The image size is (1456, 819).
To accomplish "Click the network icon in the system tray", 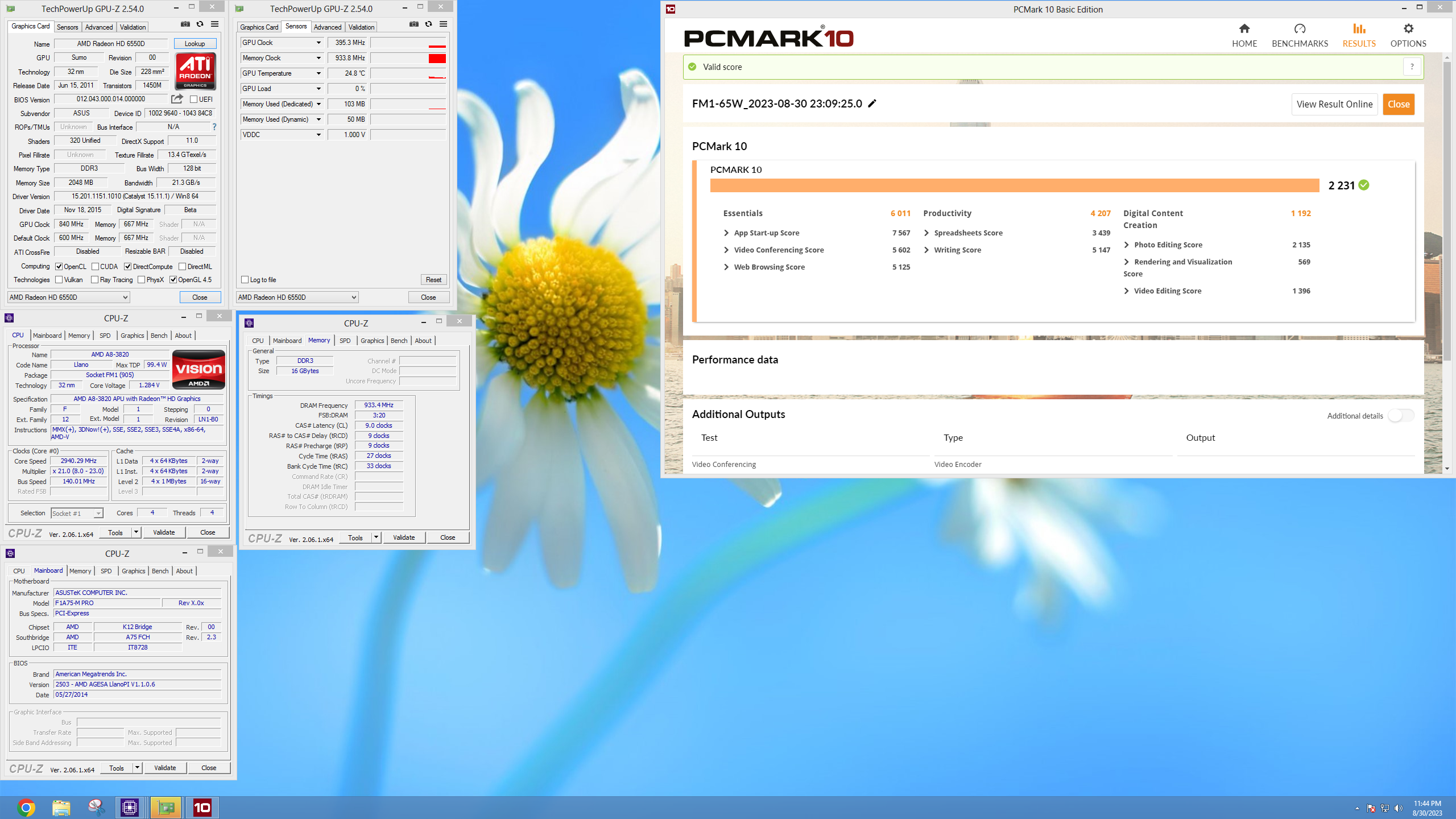I will click(x=1385, y=808).
